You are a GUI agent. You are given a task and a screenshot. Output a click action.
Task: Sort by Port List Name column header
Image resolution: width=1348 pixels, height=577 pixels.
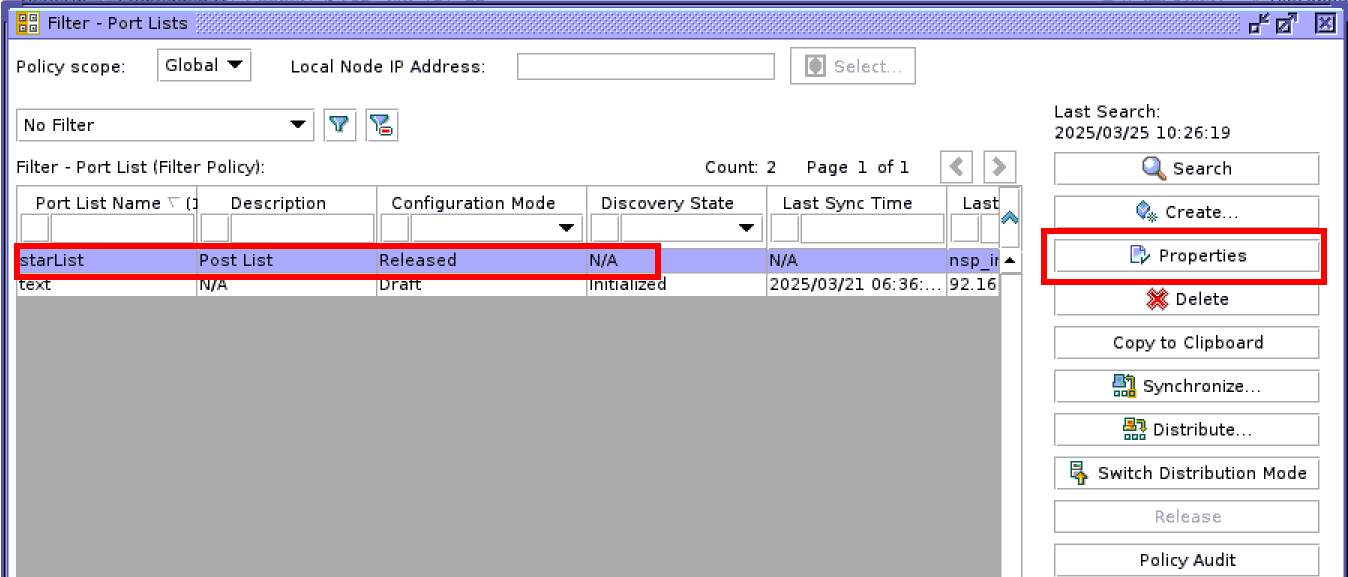[x=98, y=203]
